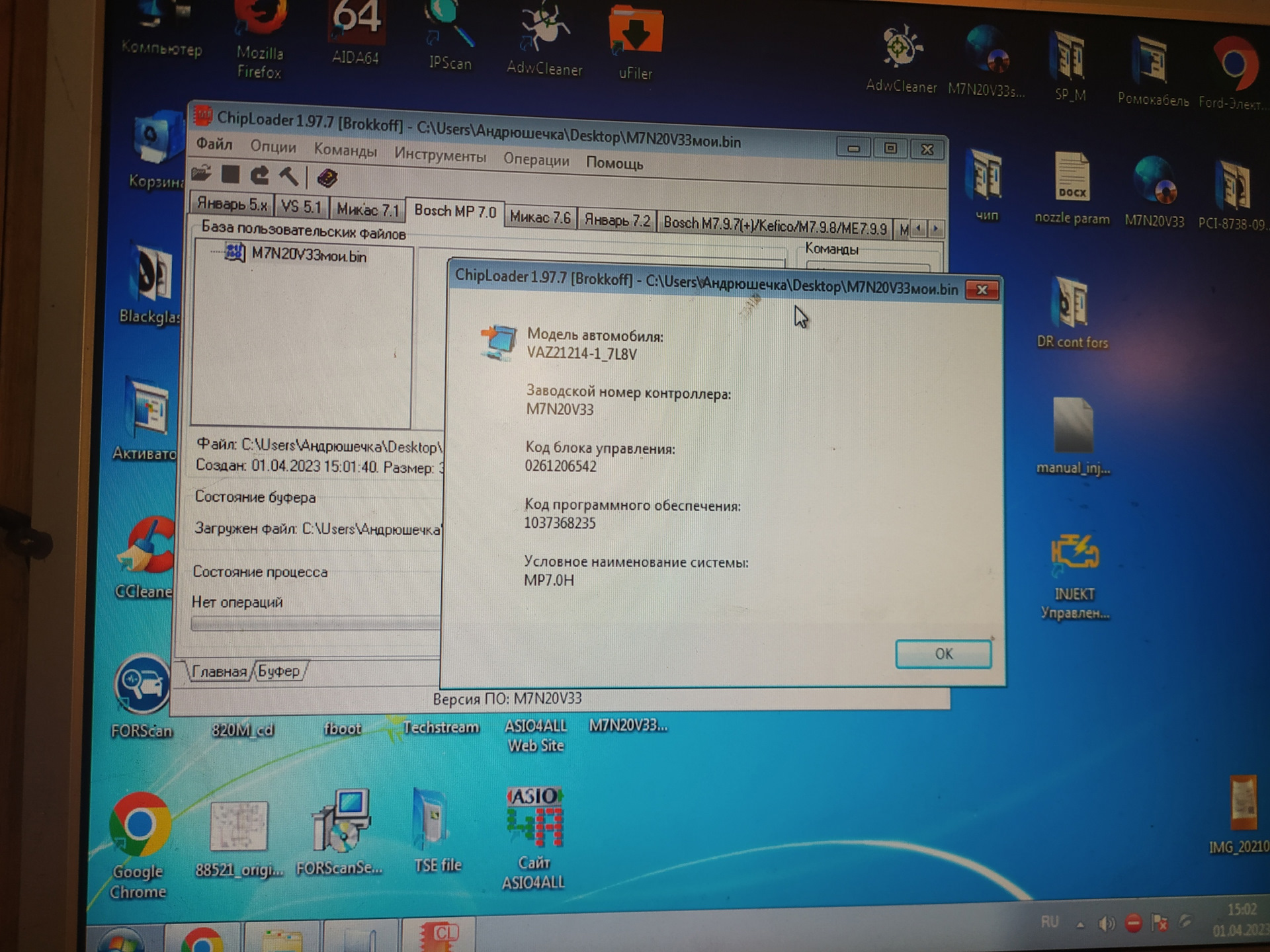Viewport: 1270px width, 952px height.
Task: Click the curved arrow toolbar icon
Action: 259,175
